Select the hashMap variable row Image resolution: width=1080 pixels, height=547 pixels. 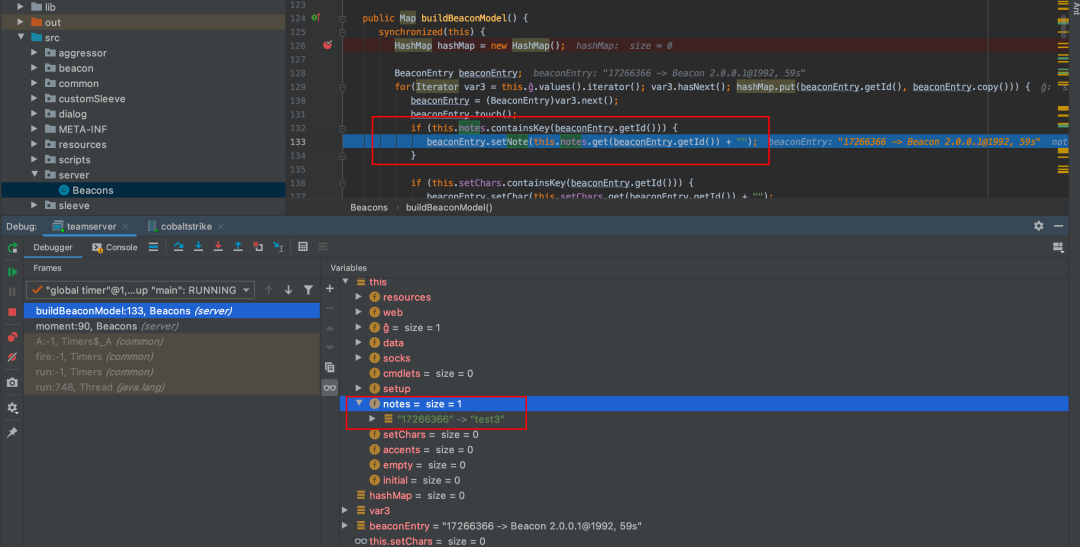[704, 495]
